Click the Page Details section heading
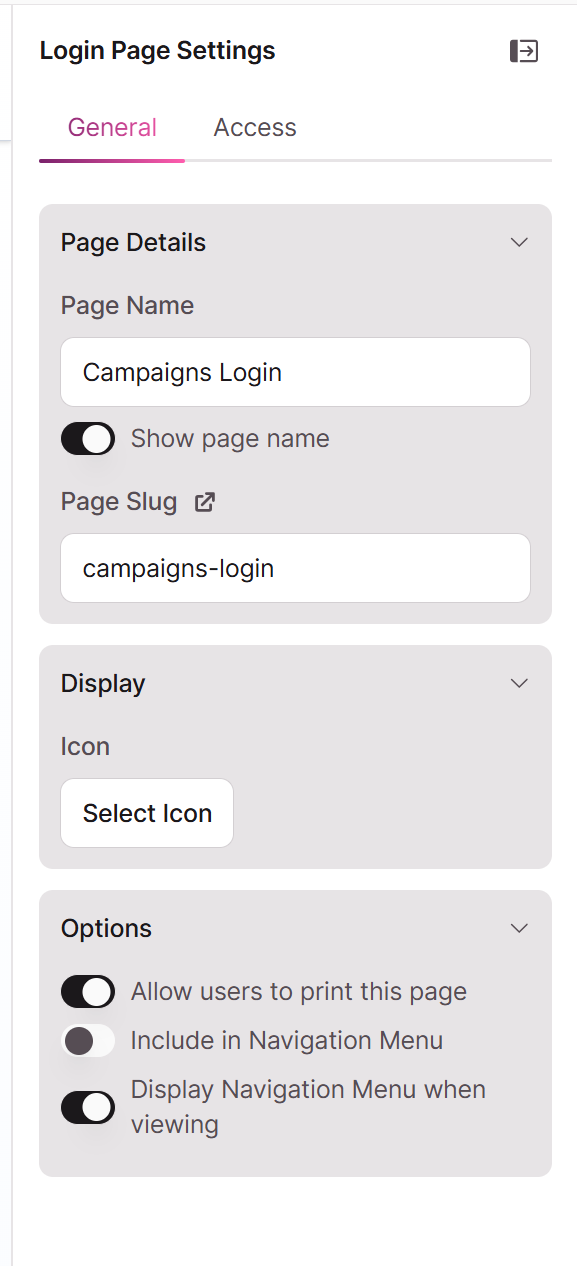The image size is (577, 1266). 133,243
